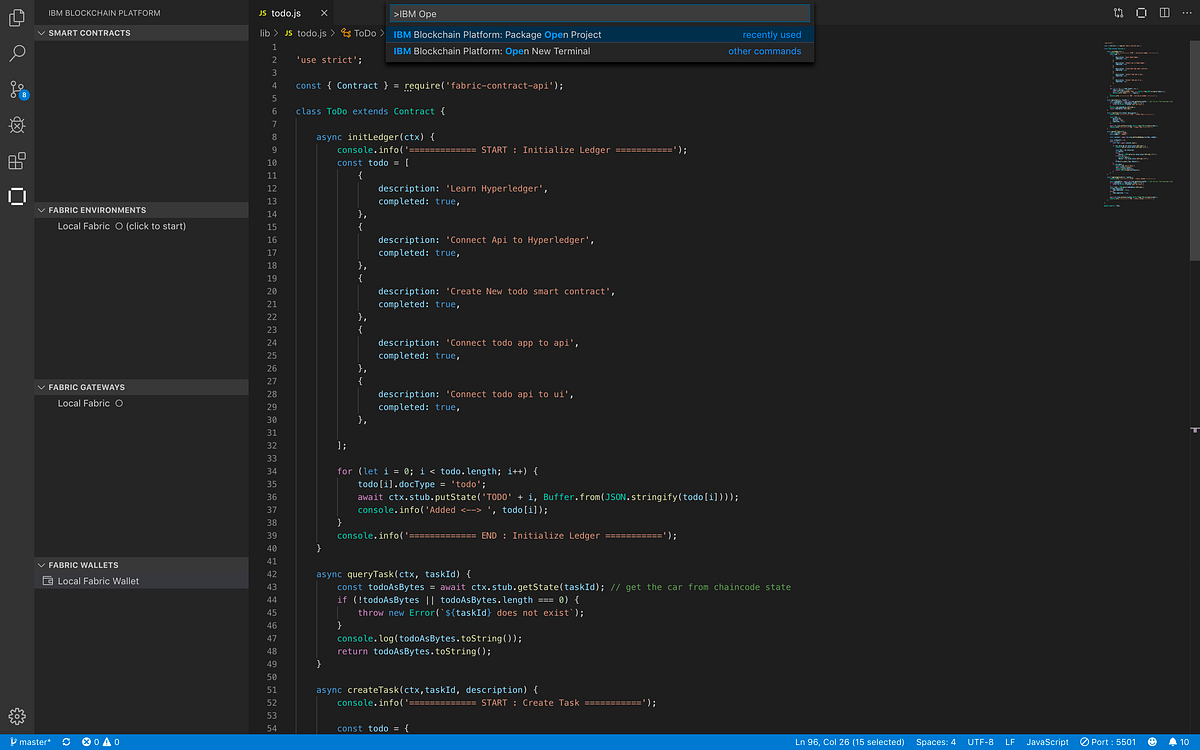
Task: Open the Run and Debug view
Action: click(17, 125)
